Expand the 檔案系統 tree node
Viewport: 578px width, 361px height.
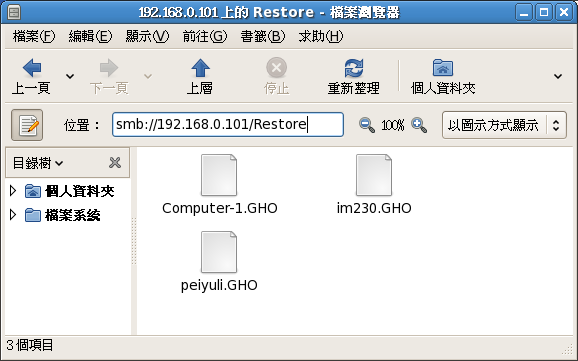(13, 215)
